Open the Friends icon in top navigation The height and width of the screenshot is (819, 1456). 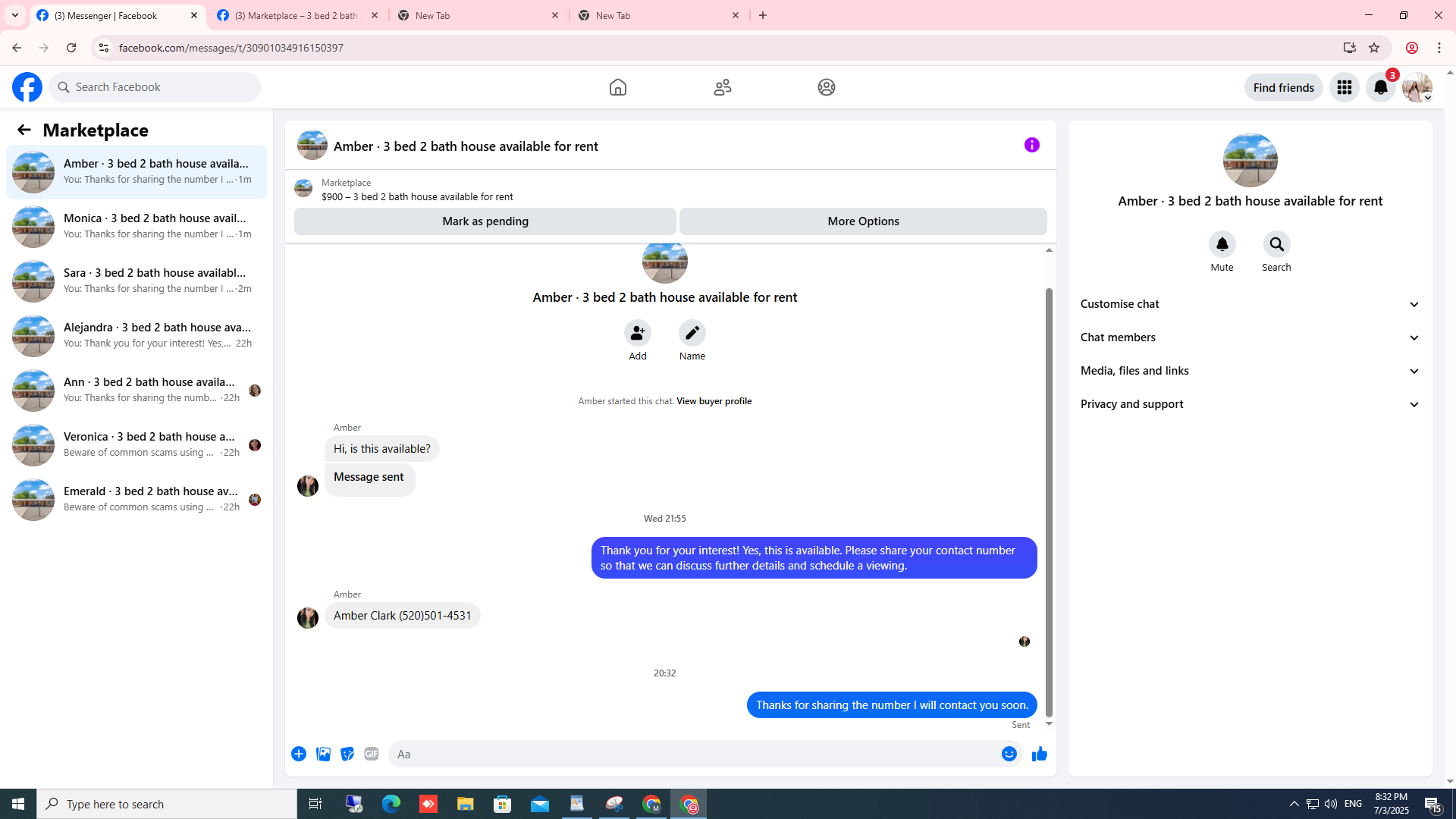pyautogui.click(x=722, y=87)
